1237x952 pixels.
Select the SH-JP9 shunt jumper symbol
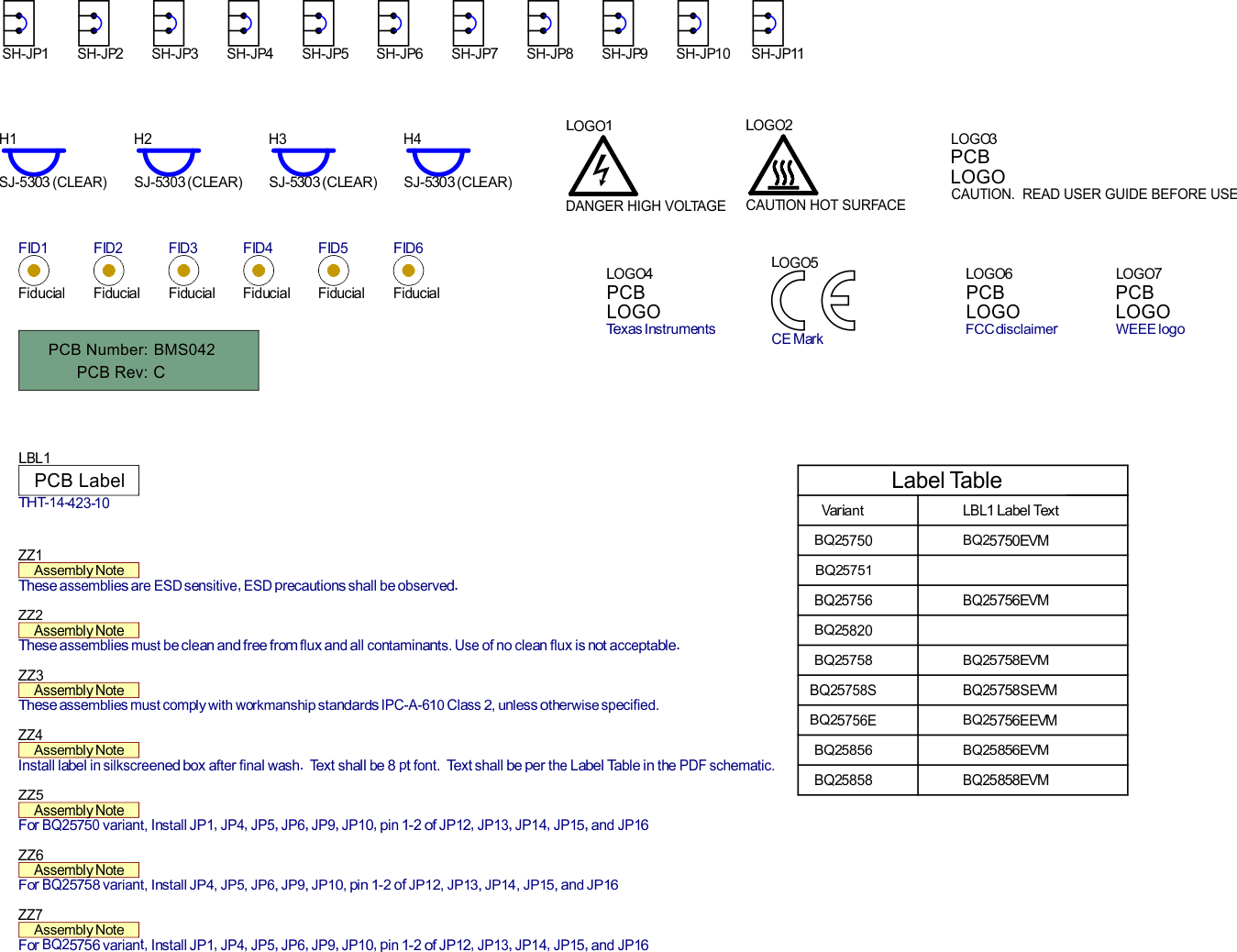click(618, 23)
